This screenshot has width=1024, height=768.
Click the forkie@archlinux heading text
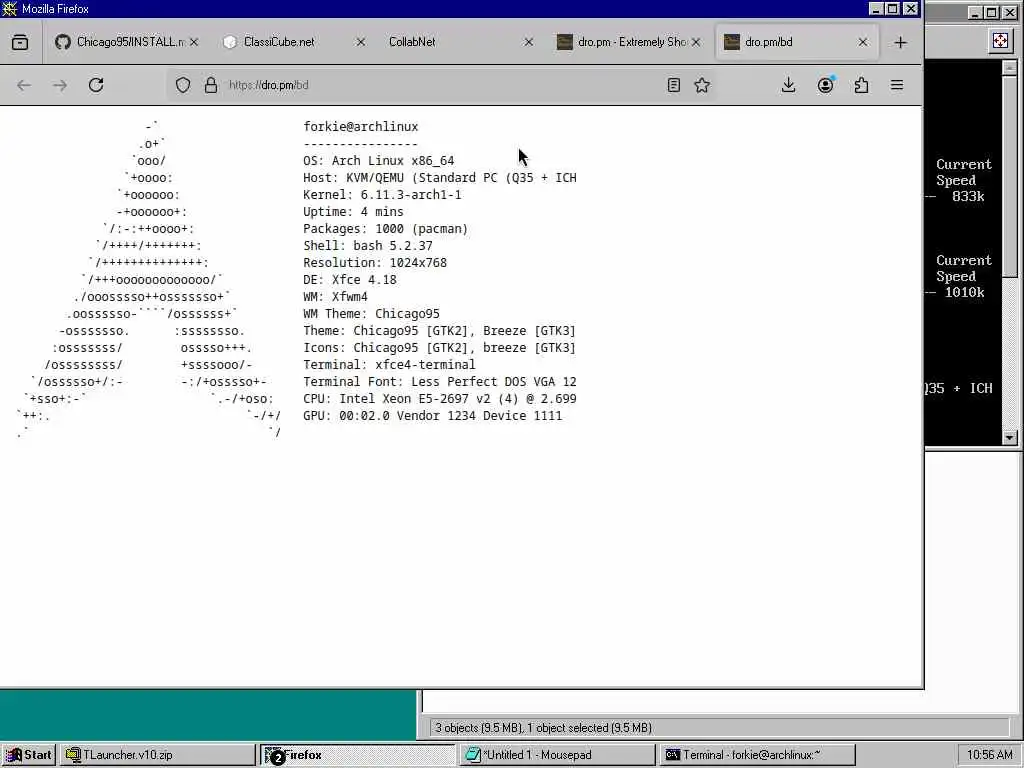click(x=360, y=127)
